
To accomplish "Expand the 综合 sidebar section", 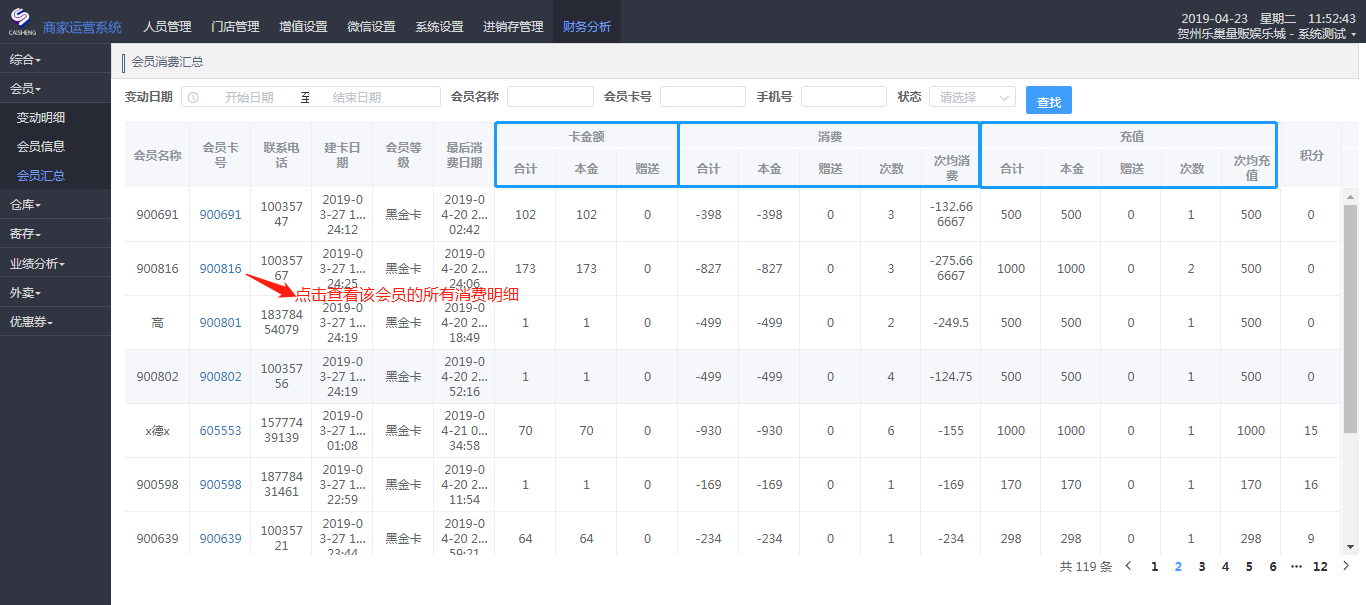I will pos(55,60).
